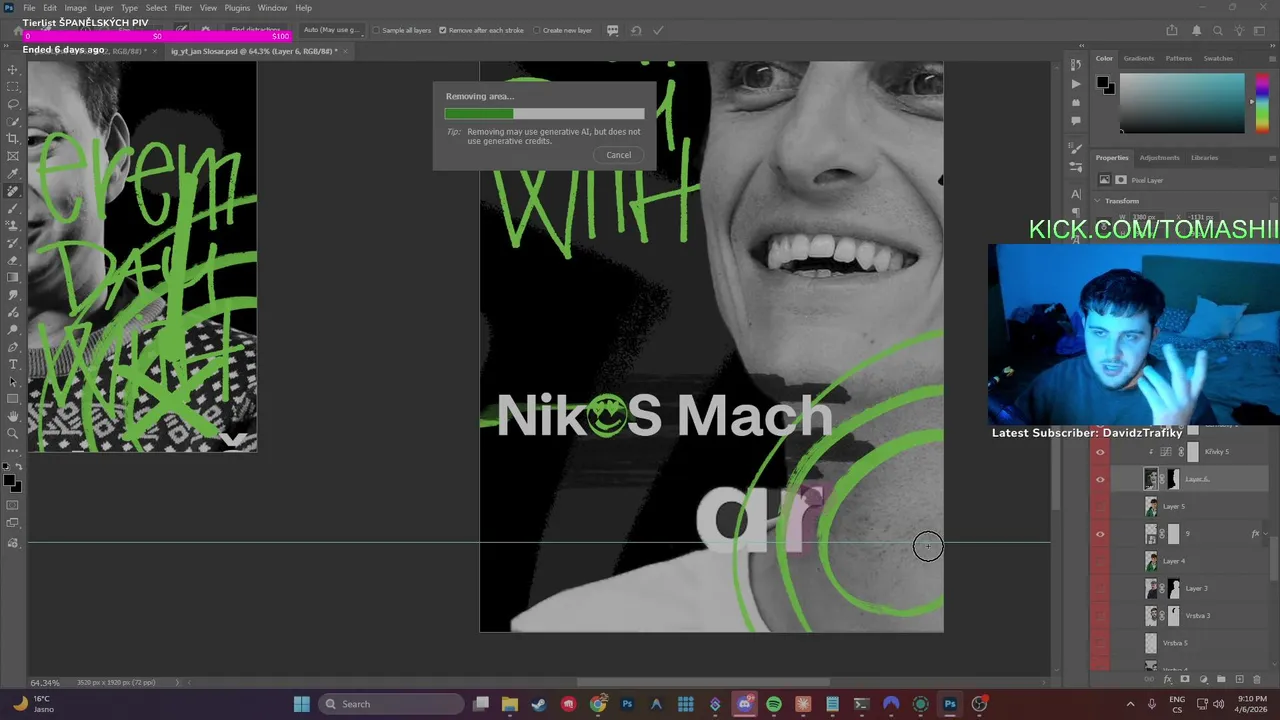Select the Pen tool

pos(13,347)
